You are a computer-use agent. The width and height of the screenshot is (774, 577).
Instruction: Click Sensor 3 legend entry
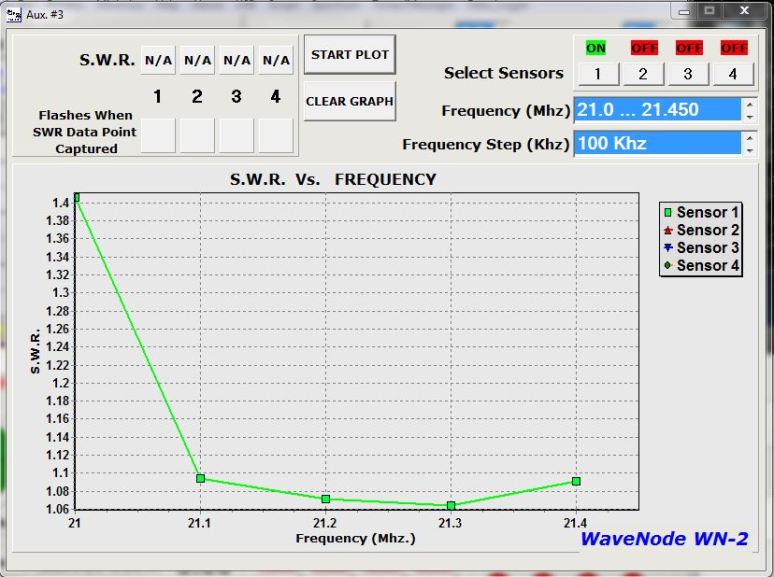tap(701, 248)
